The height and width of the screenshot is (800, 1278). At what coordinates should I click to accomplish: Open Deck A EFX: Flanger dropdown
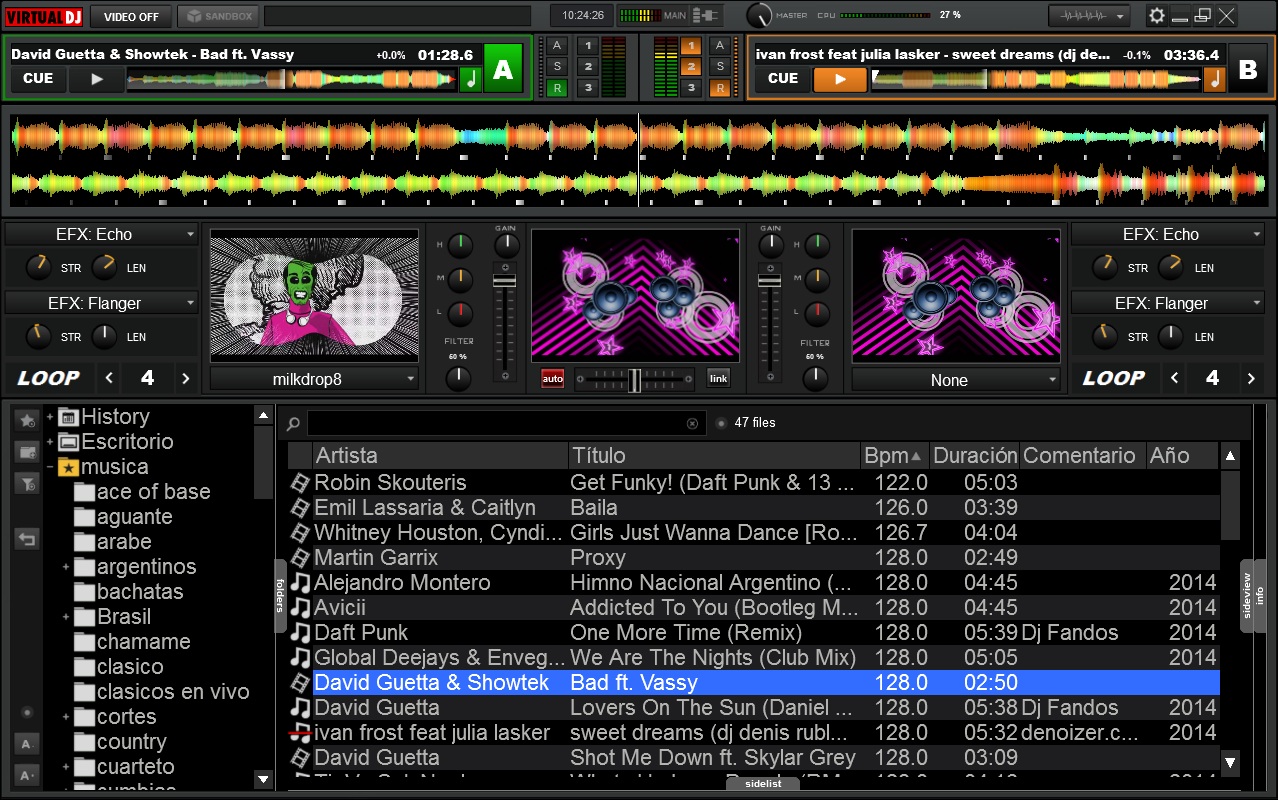(x=102, y=303)
